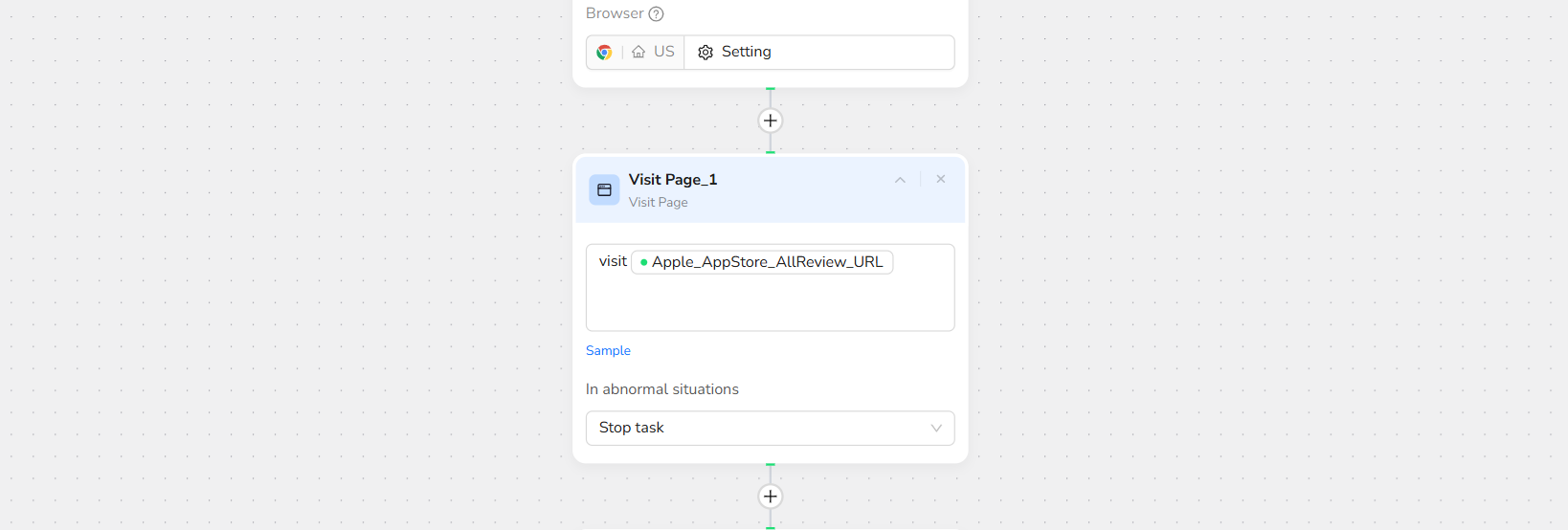Click the Setting gear icon
This screenshot has height=530, width=1568.
[x=706, y=53]
